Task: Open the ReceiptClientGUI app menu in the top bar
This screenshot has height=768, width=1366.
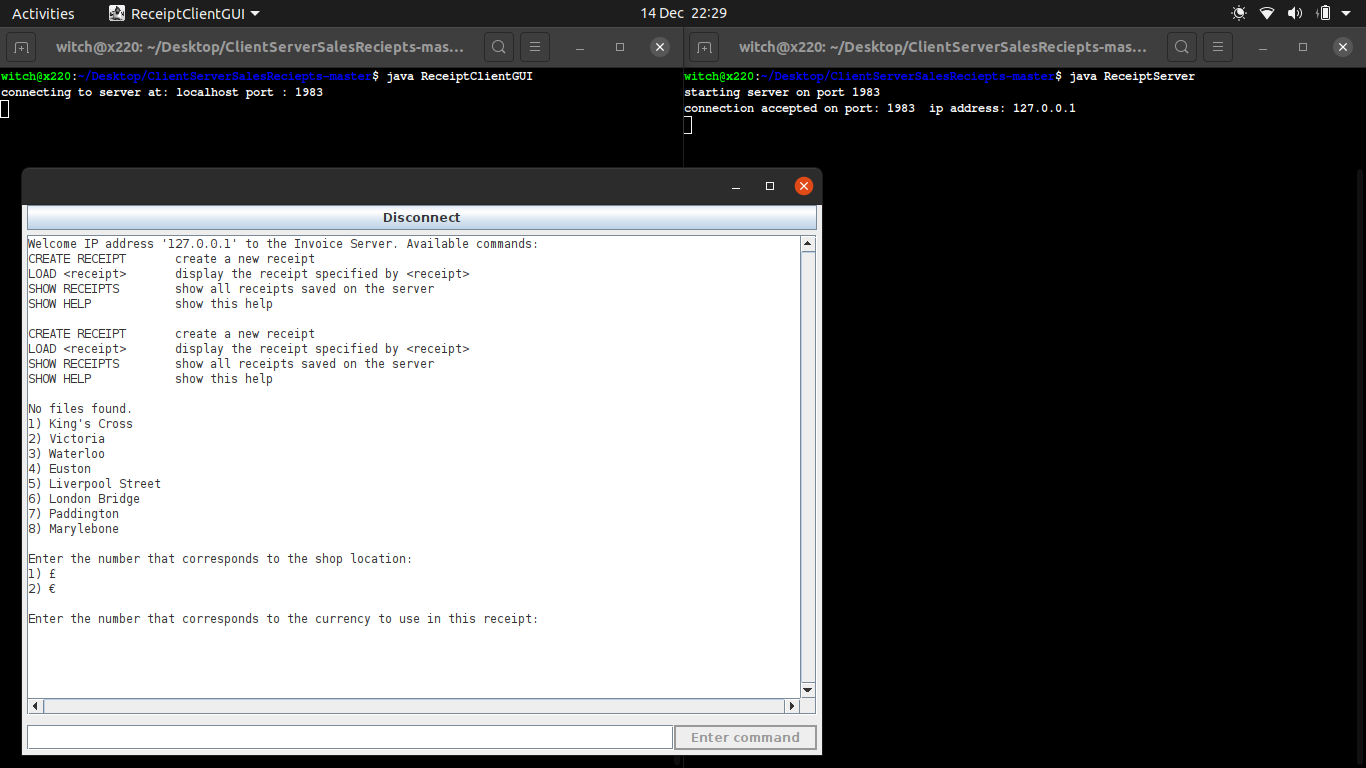Action: coord(184,13)
